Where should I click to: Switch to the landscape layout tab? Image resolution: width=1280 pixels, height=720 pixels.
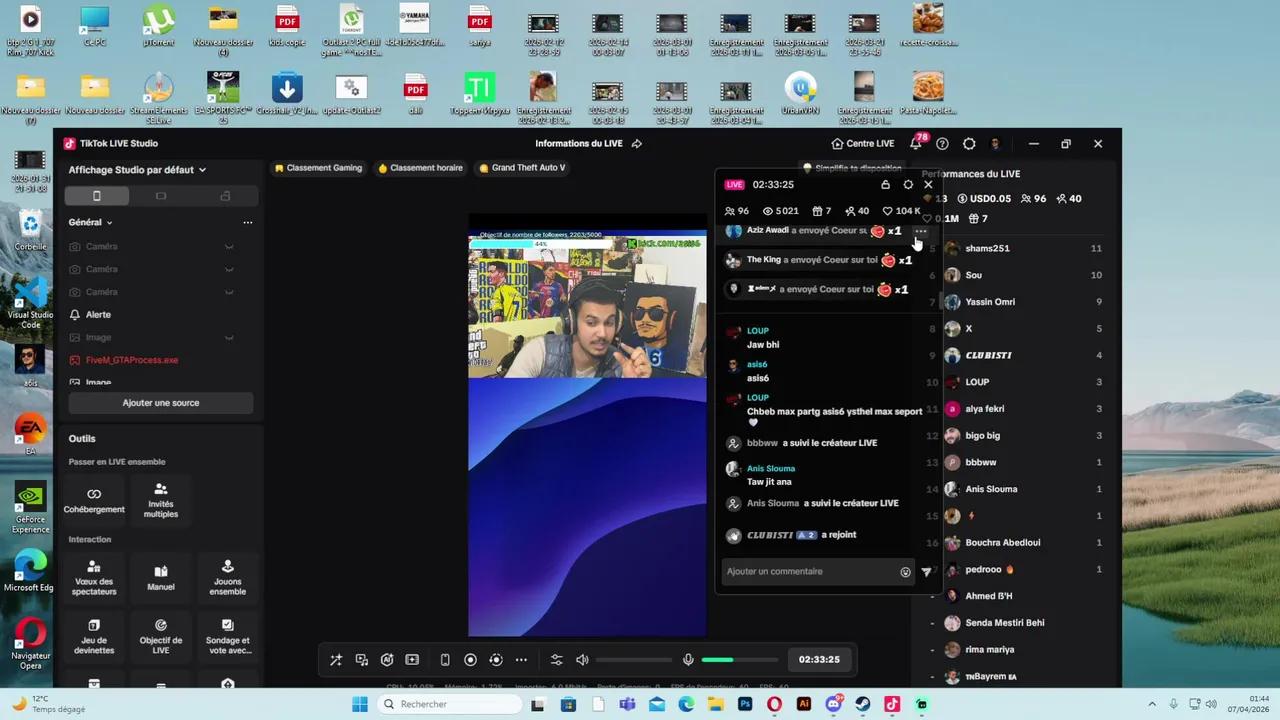tap(161, 196)
